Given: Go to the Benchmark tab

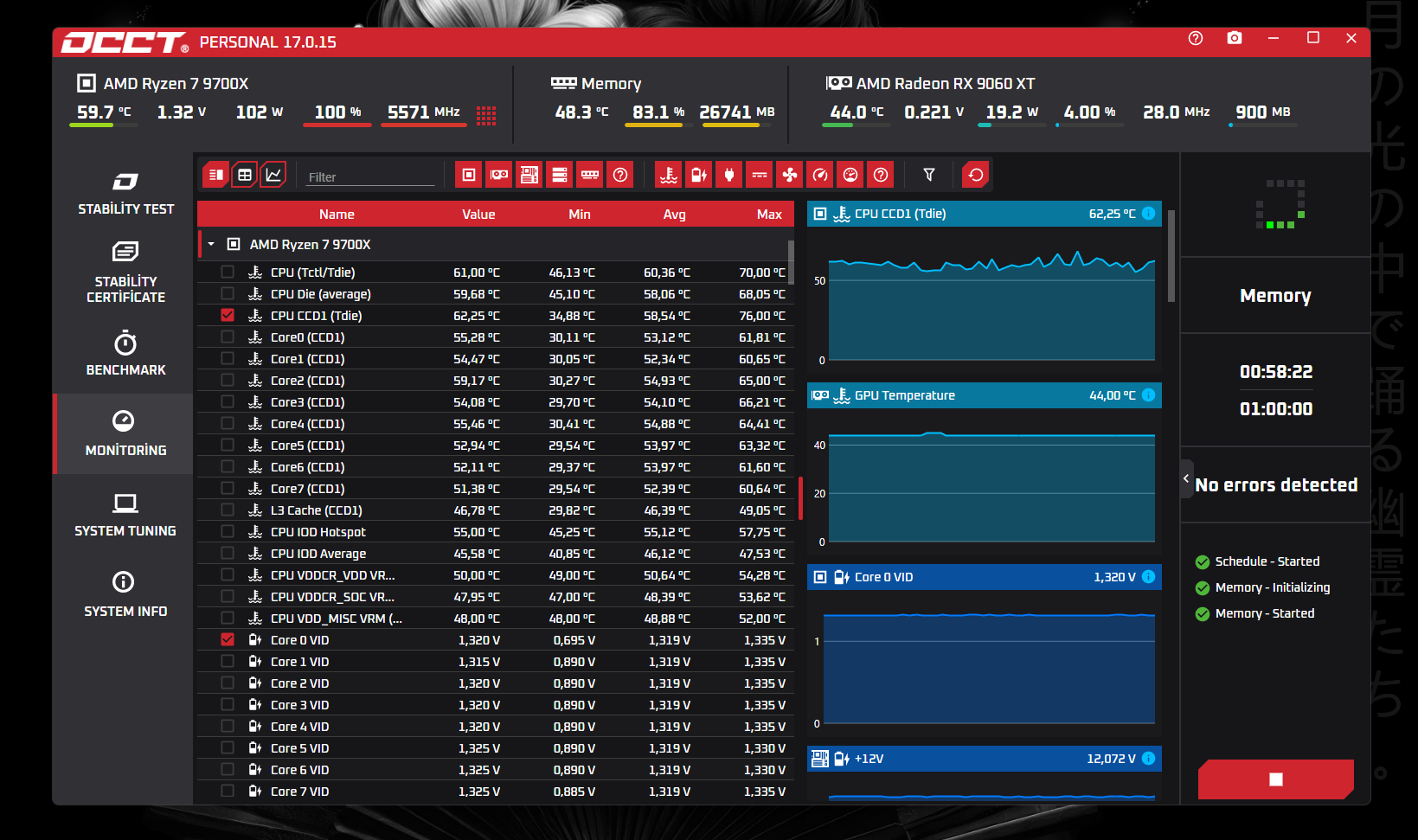Looking at the screenshot, I should 125,353.
